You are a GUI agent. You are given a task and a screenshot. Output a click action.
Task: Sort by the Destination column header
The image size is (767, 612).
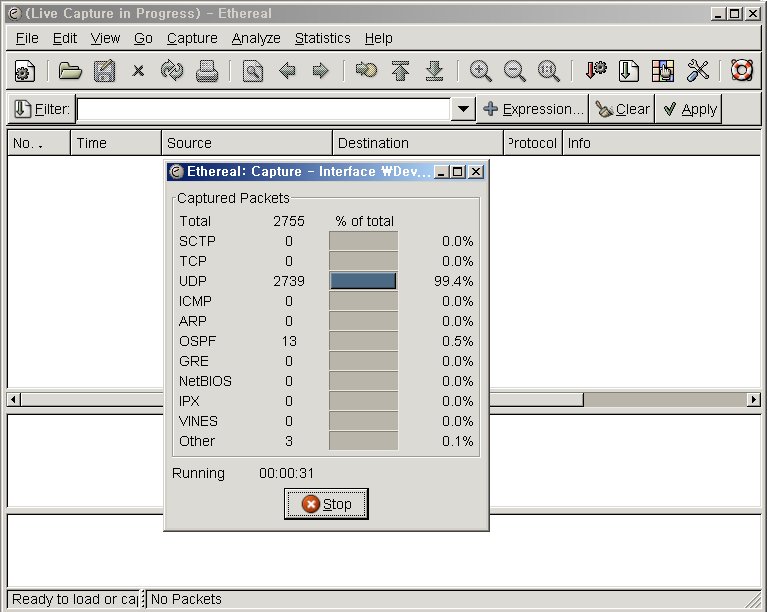418,143
